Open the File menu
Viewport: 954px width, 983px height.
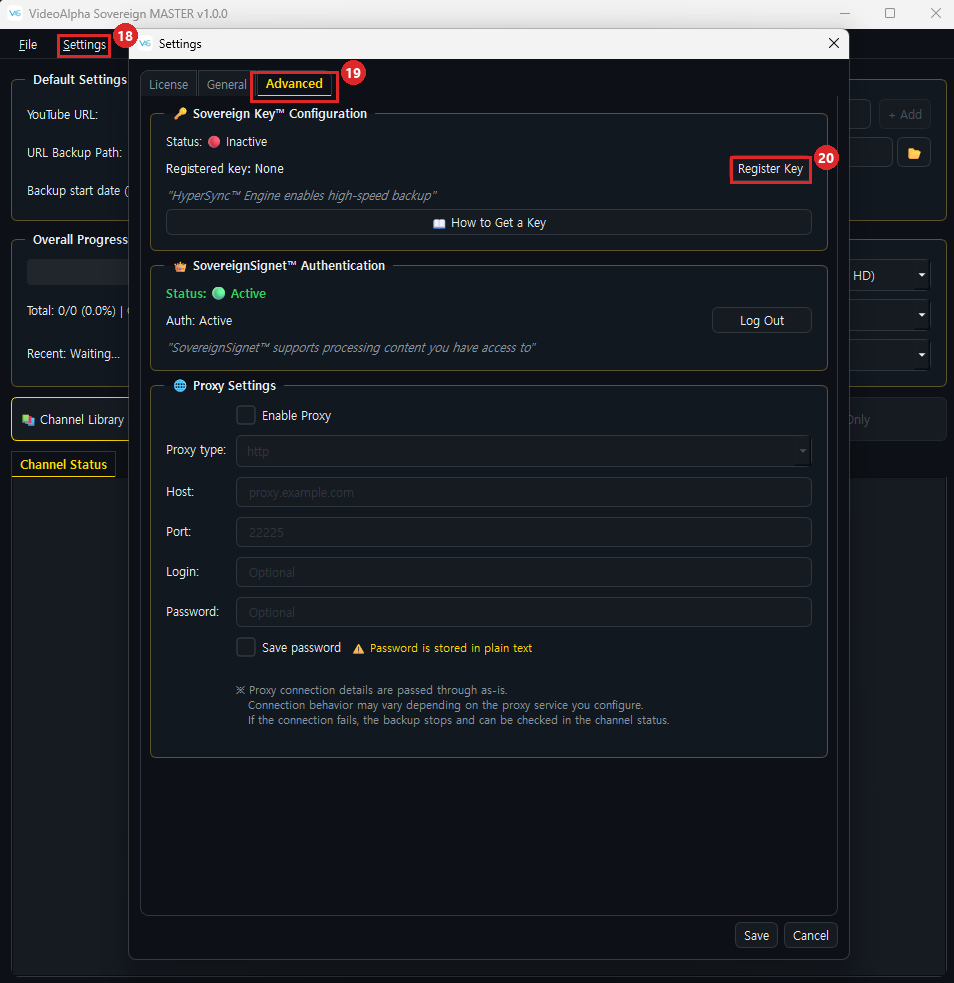click(28, 45)
